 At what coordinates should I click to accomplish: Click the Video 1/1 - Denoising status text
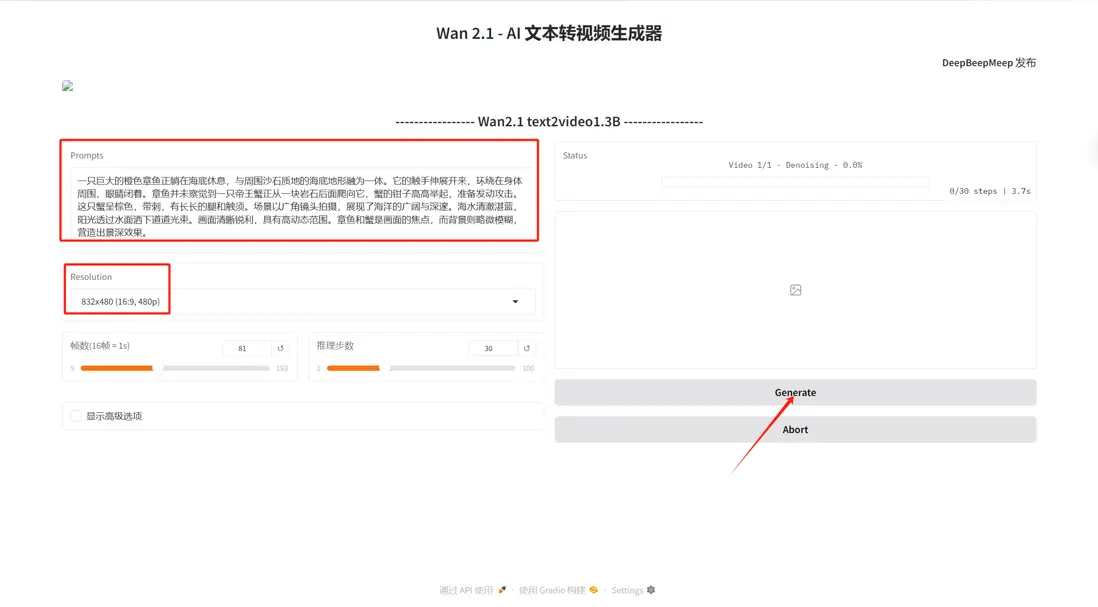click(795, 165)
